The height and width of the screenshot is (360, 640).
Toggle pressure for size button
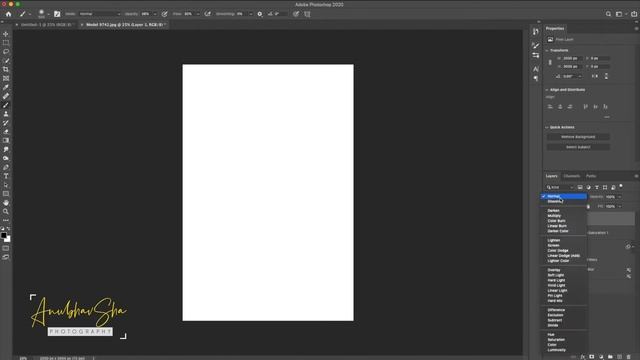coord(296,14)
